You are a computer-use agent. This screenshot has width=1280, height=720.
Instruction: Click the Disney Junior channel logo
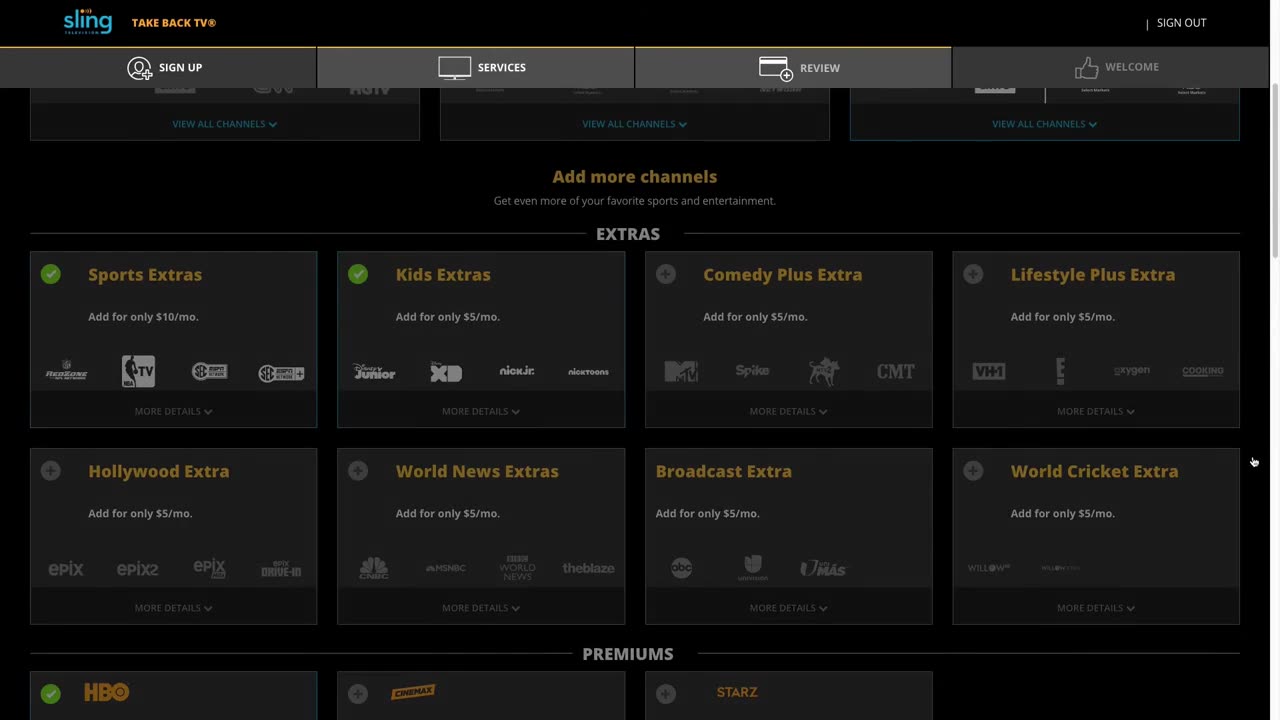pos(374,372)
